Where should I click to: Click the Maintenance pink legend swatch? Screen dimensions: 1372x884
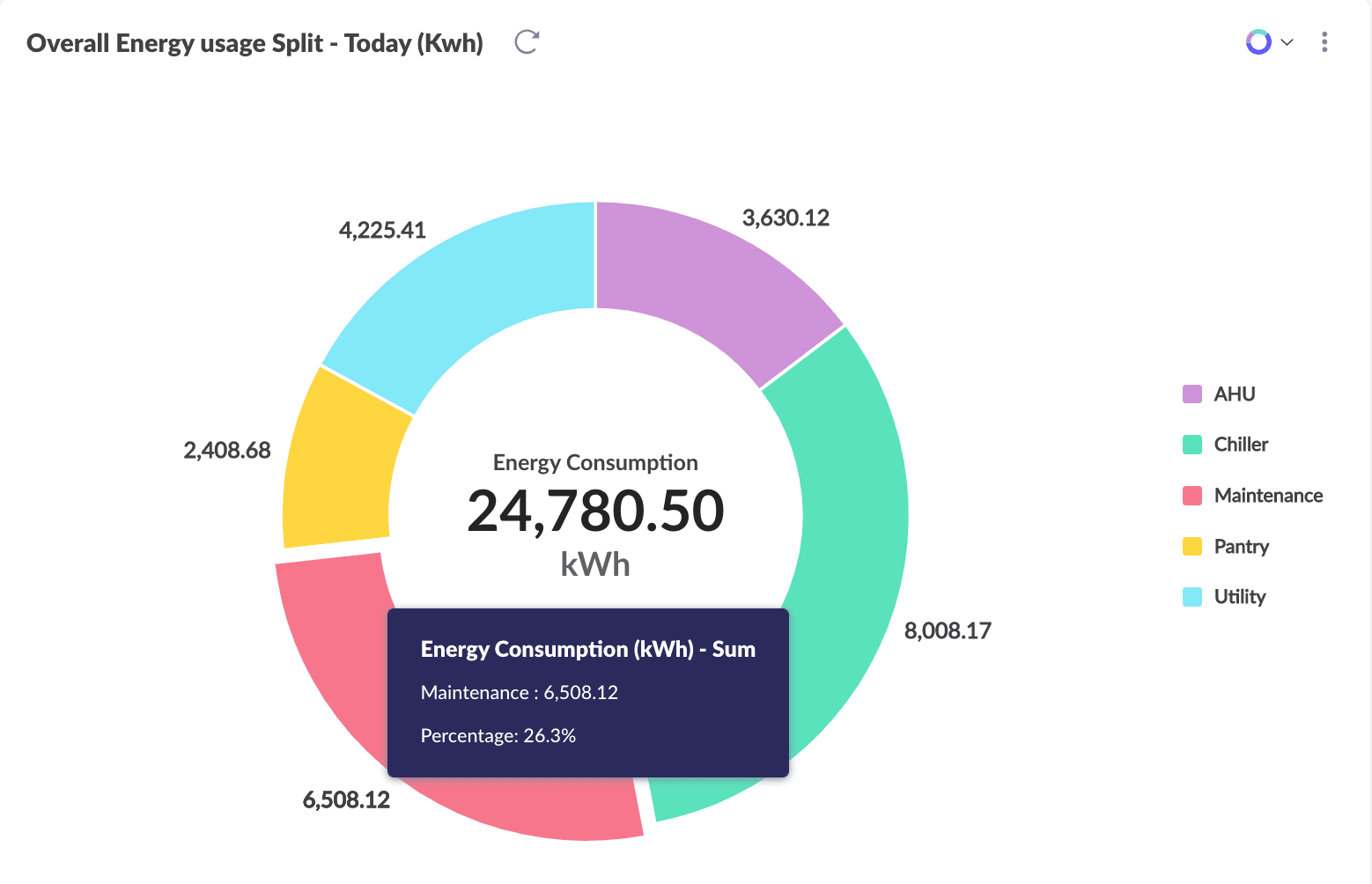point(1192,495)
